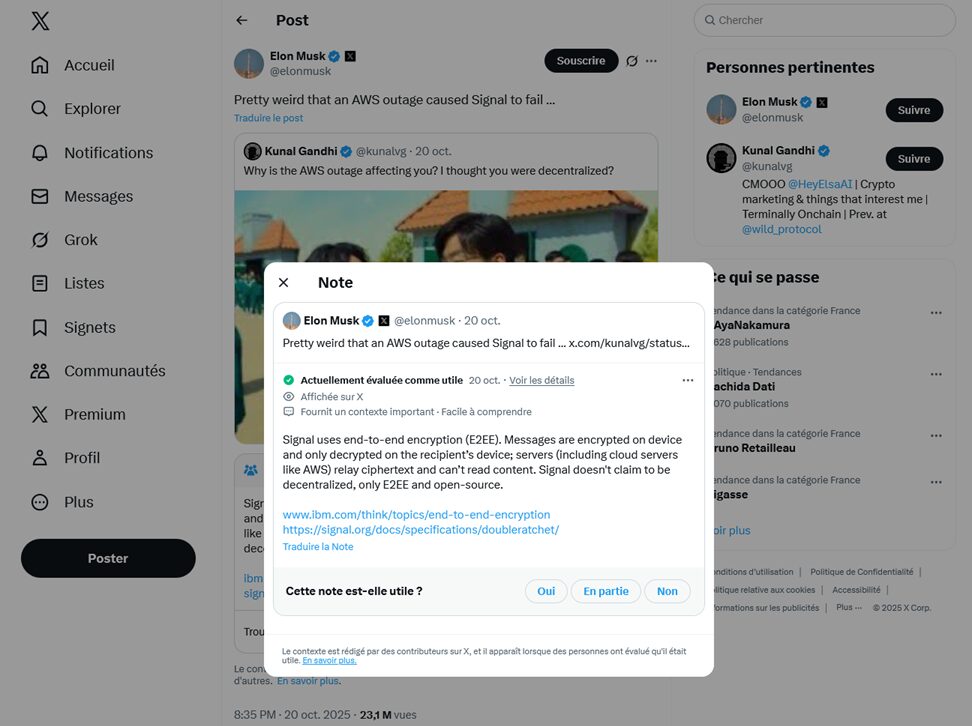The height and width of the screenshot is (726, 972).
Task: Open the Explorer search icon in sidebar
Action: click(x=40, y=109)
